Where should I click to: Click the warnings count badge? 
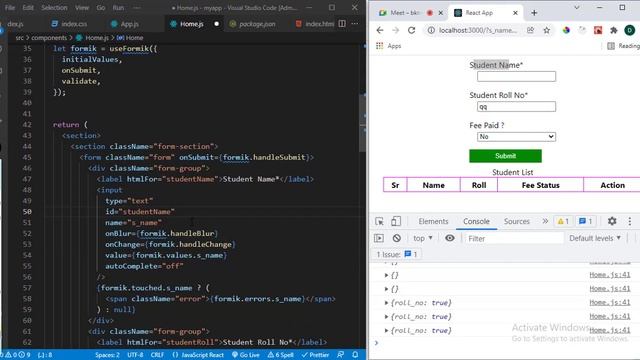pos(563,221)
